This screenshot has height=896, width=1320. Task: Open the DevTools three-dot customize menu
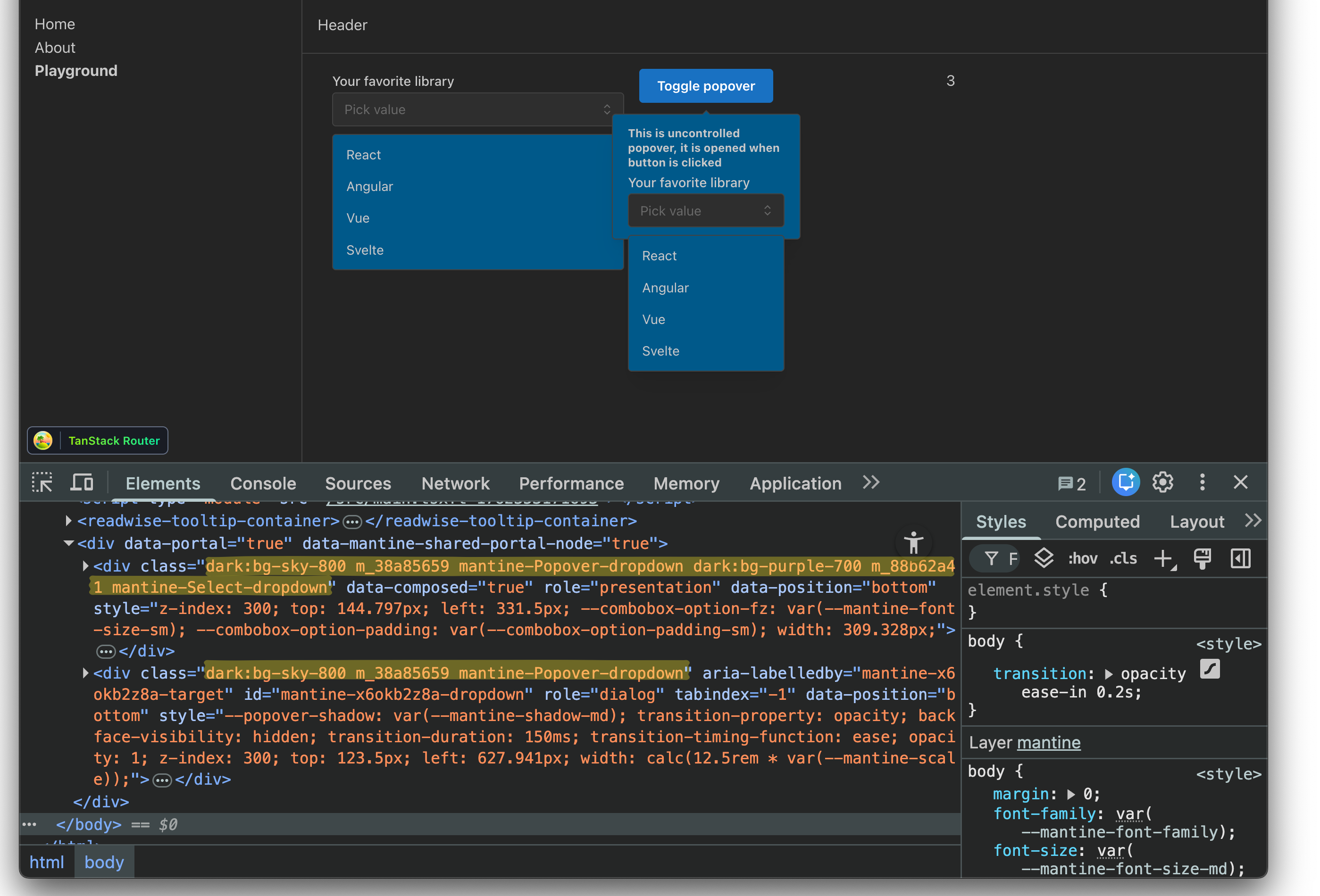pos(1202,482)
